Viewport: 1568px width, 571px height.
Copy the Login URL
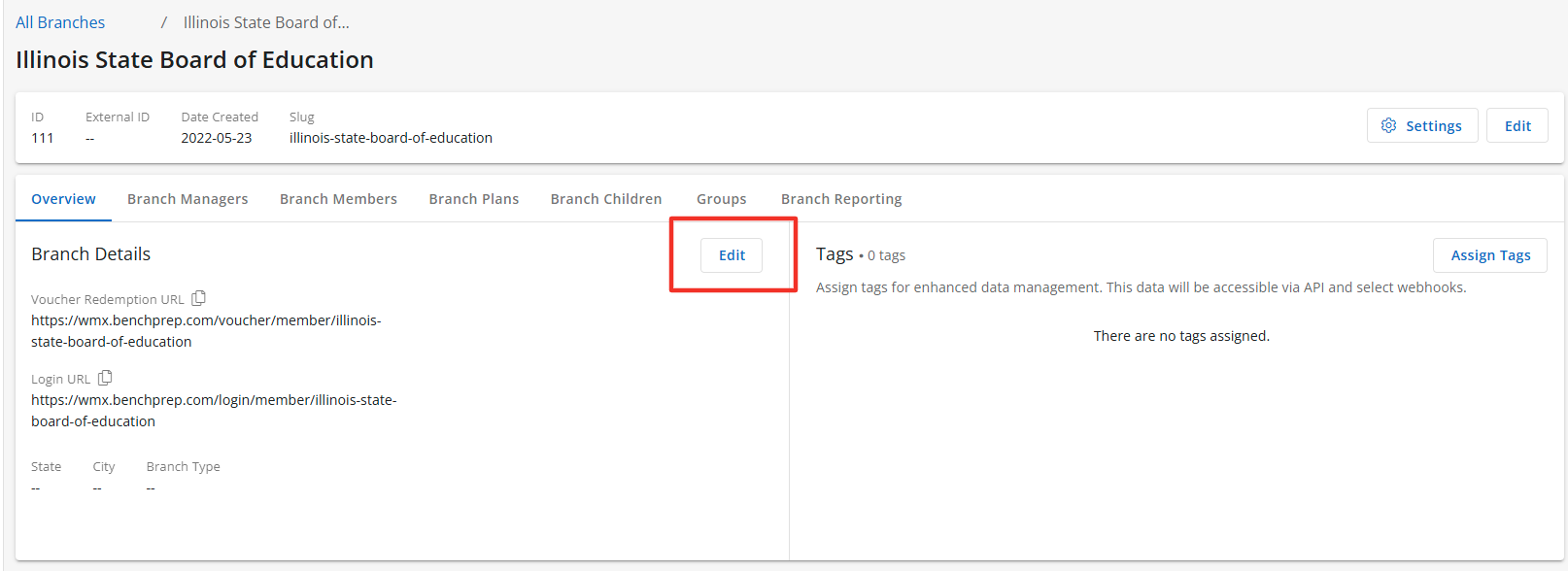tap(106, 378)
